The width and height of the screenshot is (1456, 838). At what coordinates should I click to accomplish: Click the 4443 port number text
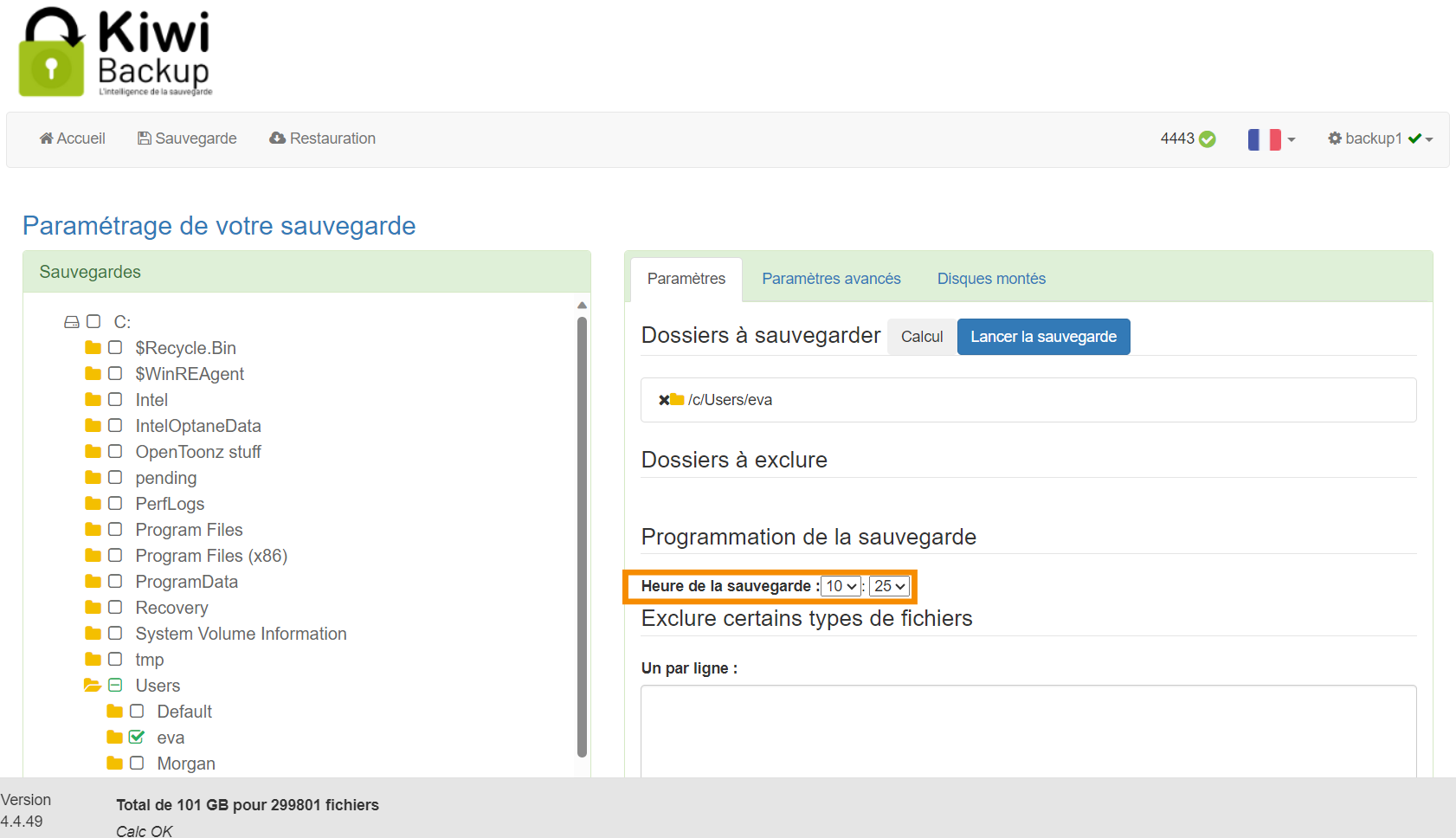(1177, 139)
